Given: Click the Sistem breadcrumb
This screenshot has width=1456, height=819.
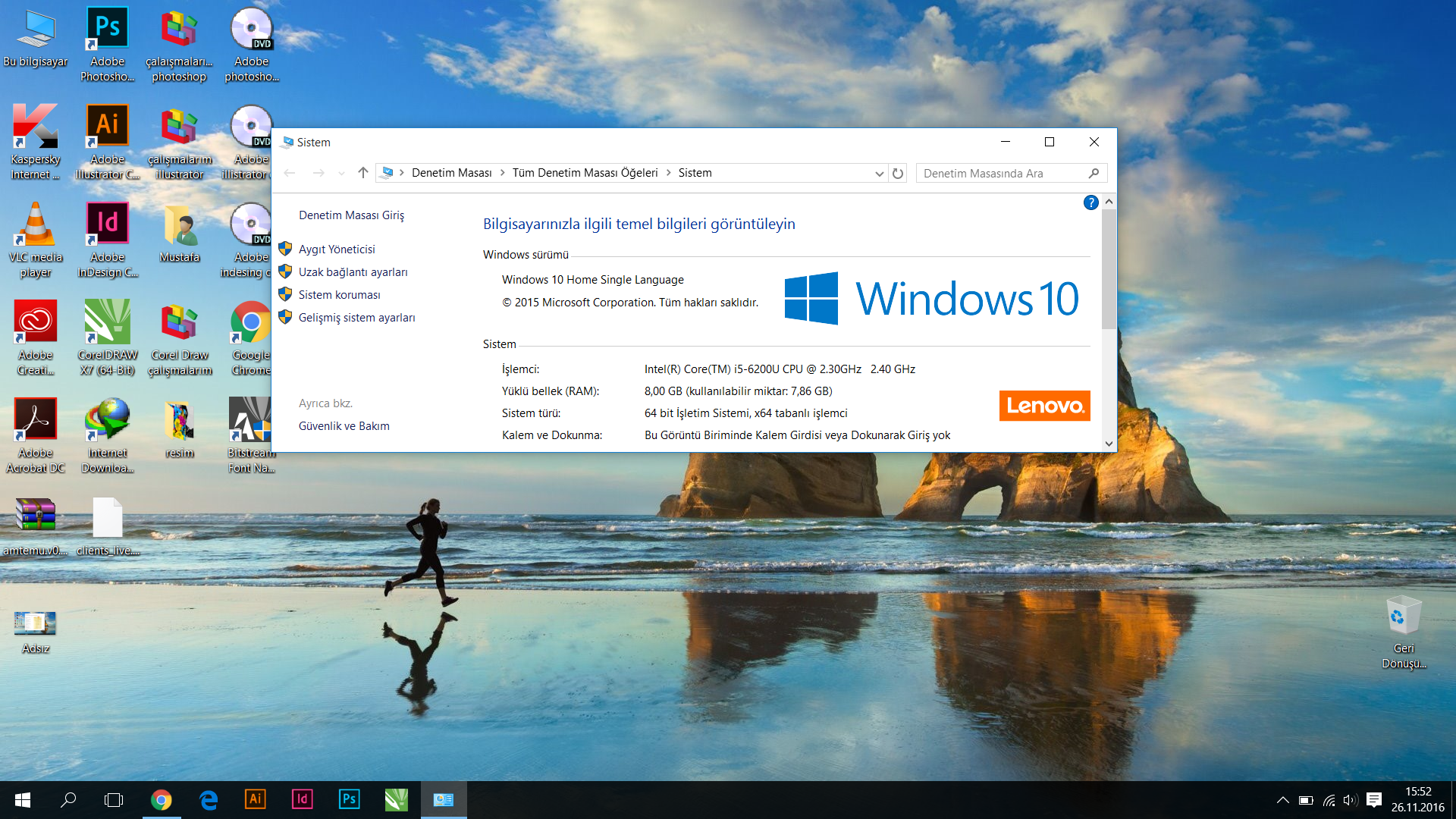Looking at the screenshot, I should (695, 173).
